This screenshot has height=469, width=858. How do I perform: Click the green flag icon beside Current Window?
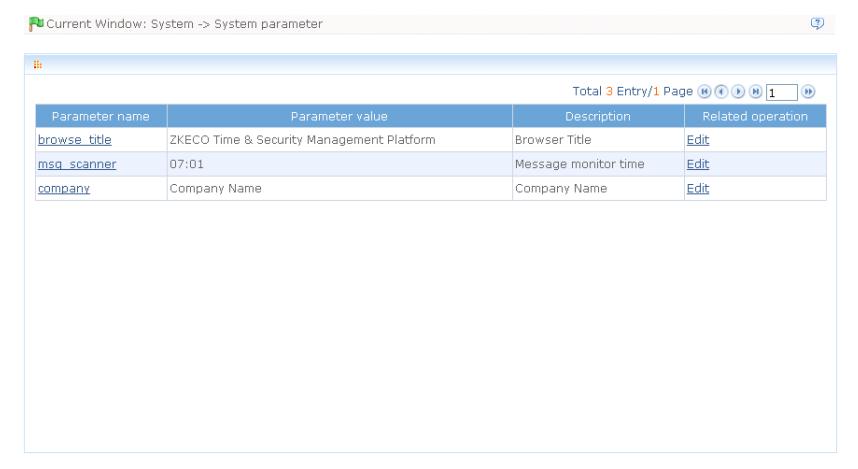pyautogui.click(x=36, y=24)
